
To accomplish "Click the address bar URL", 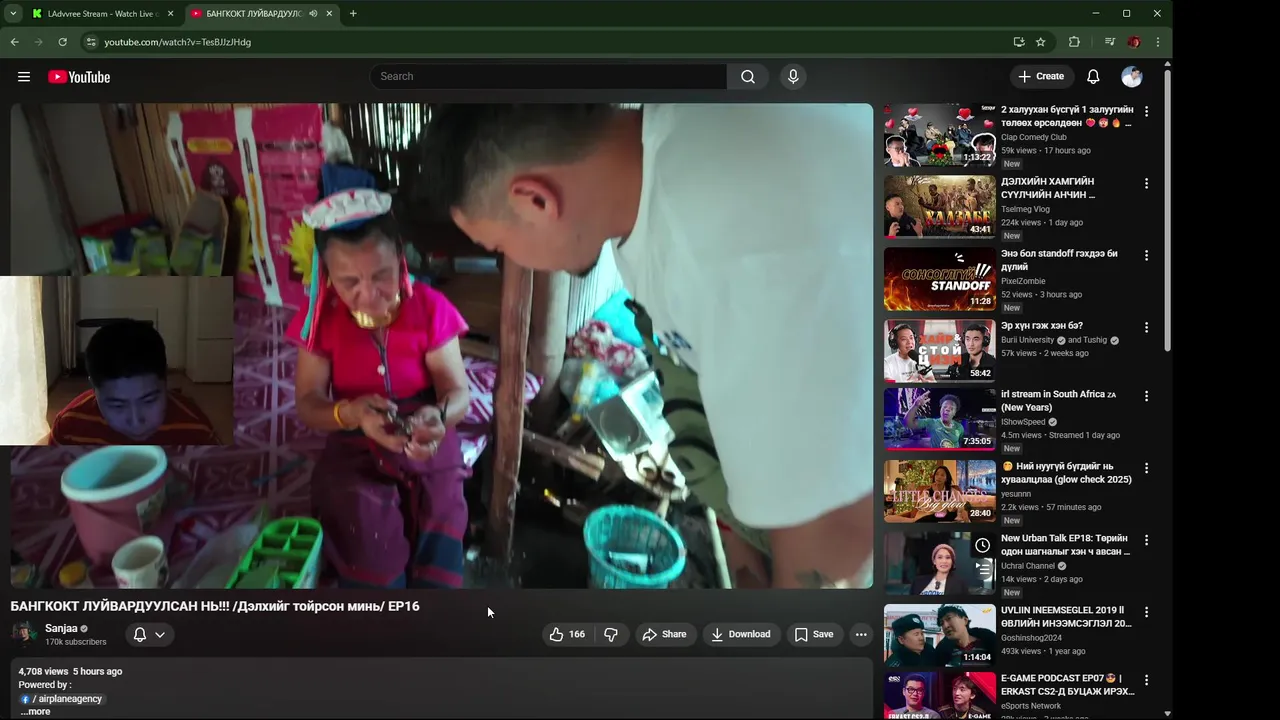I will pos(177,42).
